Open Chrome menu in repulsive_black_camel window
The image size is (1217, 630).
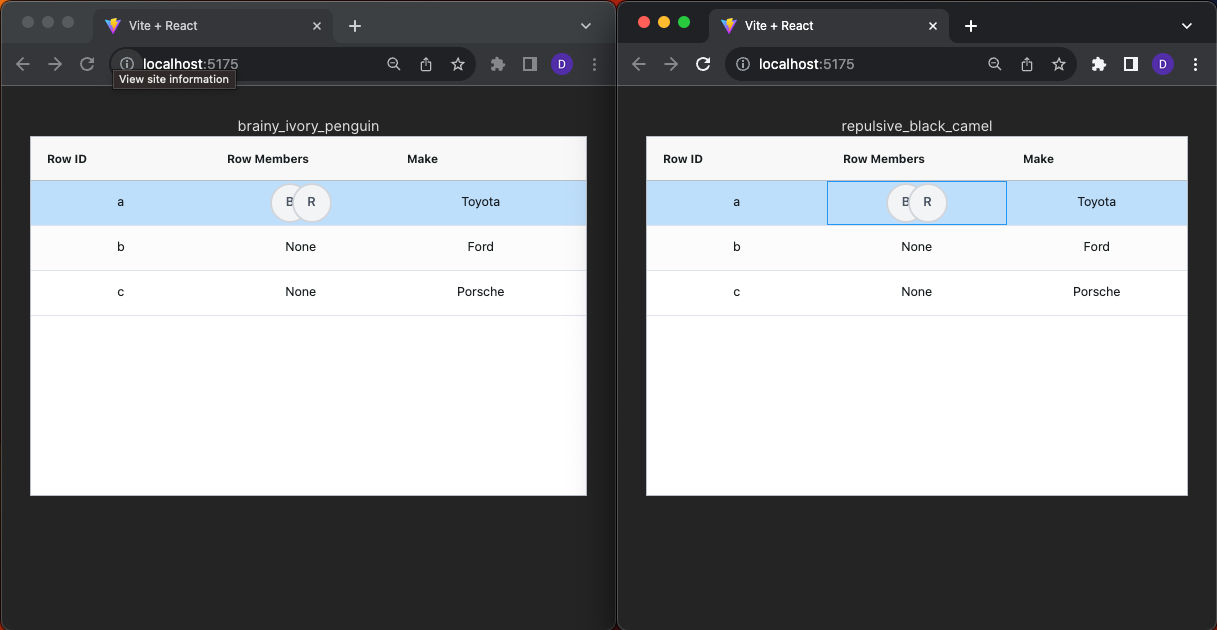[x=1195, y=64]
